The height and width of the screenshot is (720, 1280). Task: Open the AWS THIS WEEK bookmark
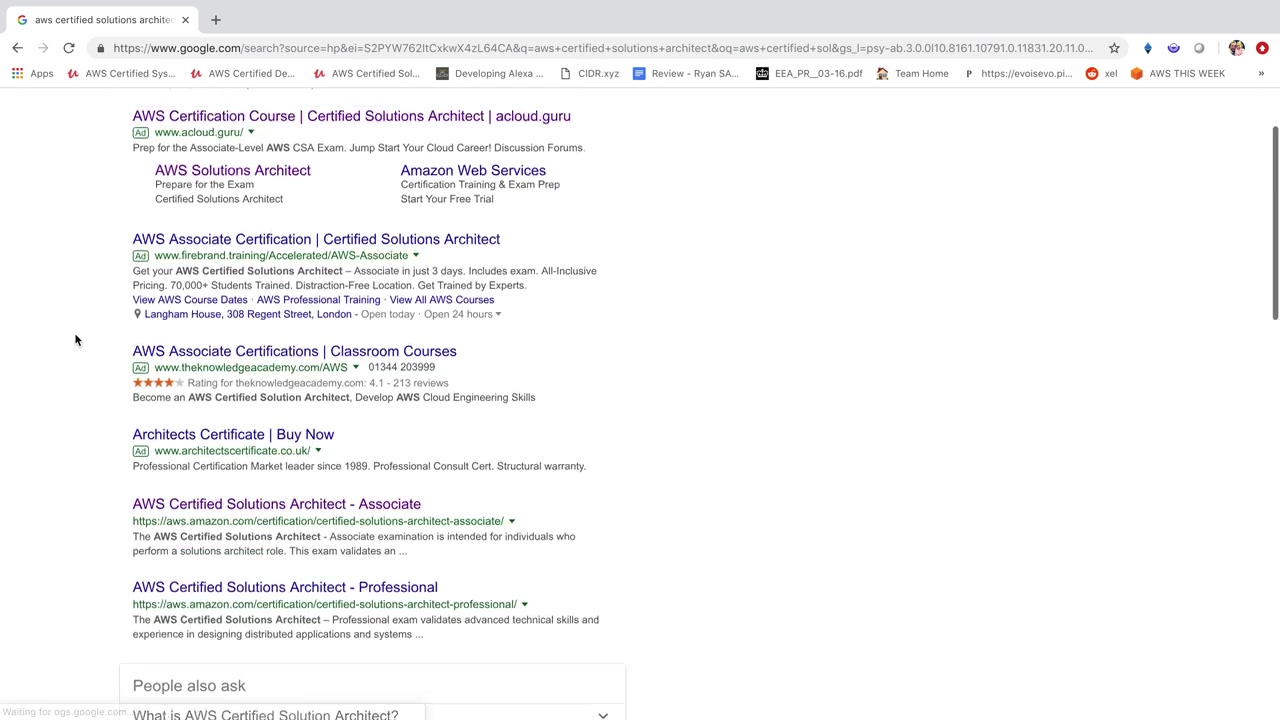point(1177,73)
